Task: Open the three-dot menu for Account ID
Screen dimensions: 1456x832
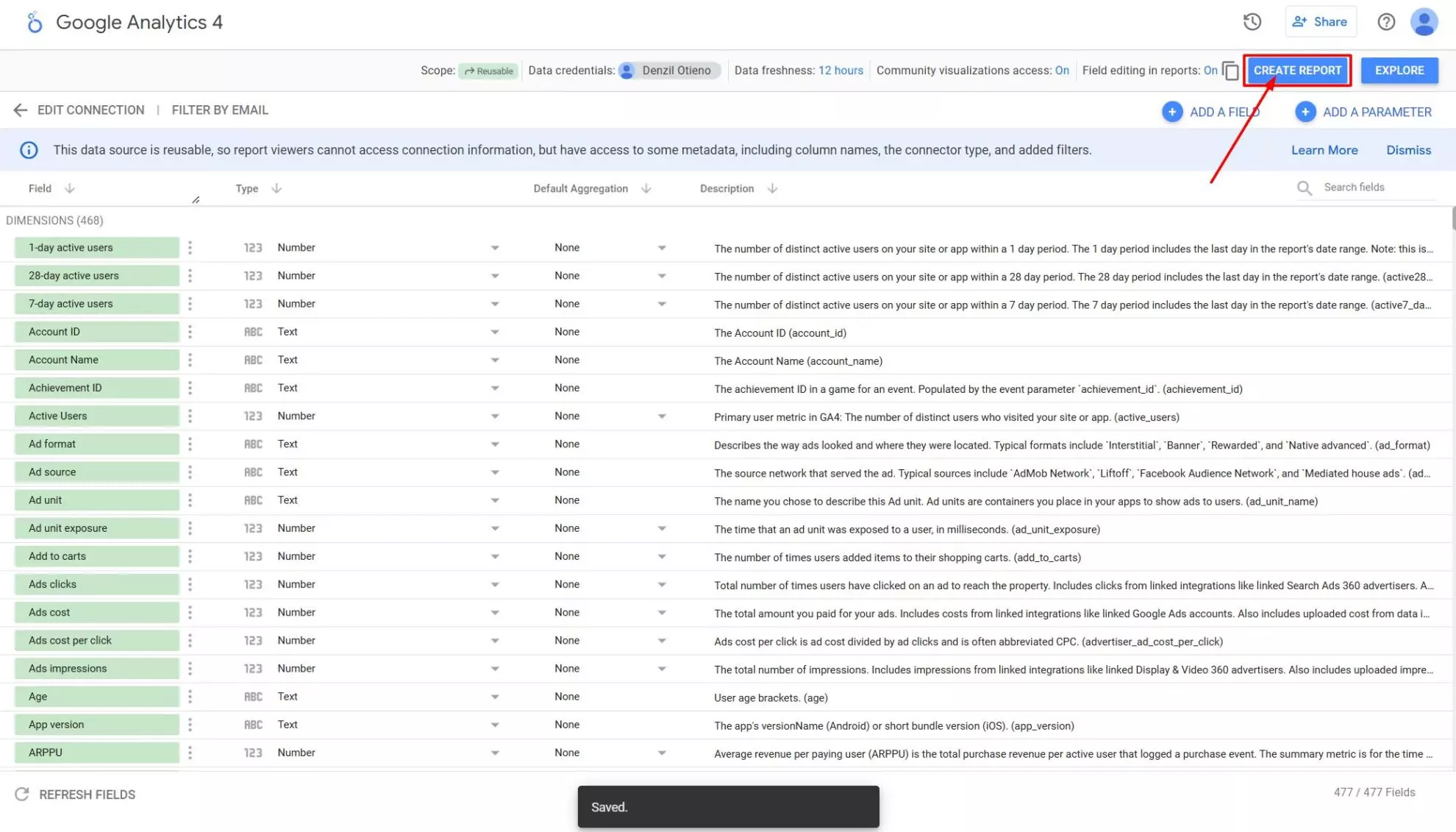Action: click(x=190, y=332)
